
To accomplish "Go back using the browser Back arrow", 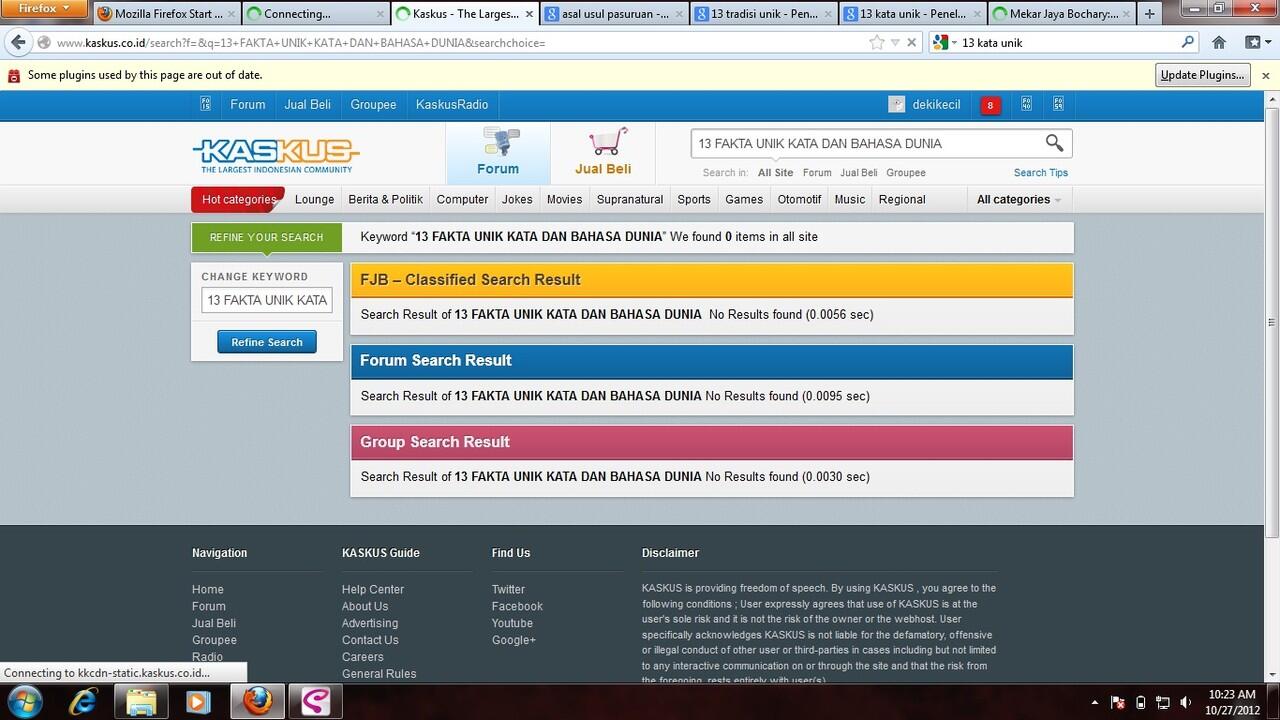I will point(18,43).
